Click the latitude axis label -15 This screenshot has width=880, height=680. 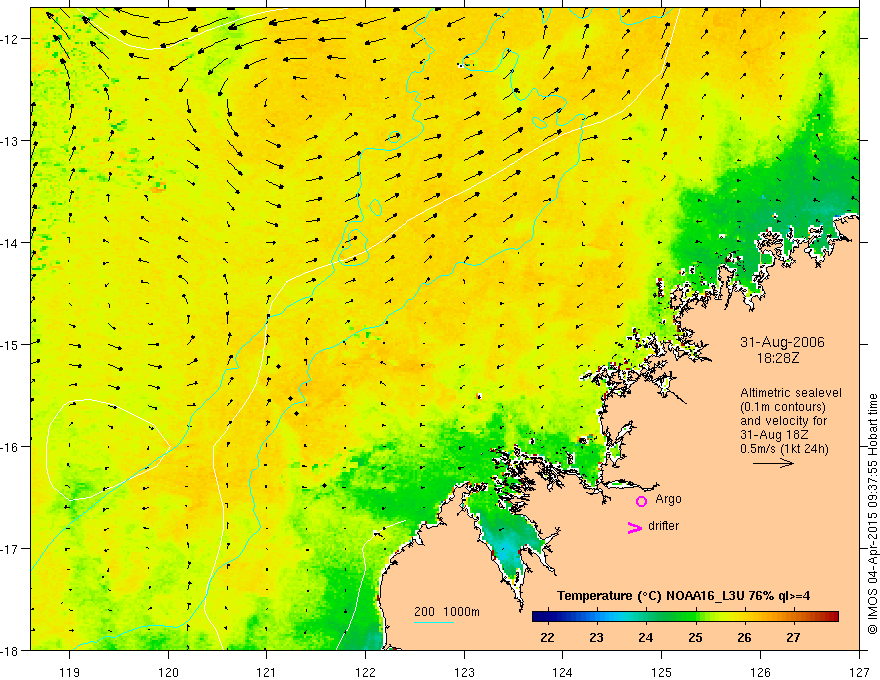[11, 344]
